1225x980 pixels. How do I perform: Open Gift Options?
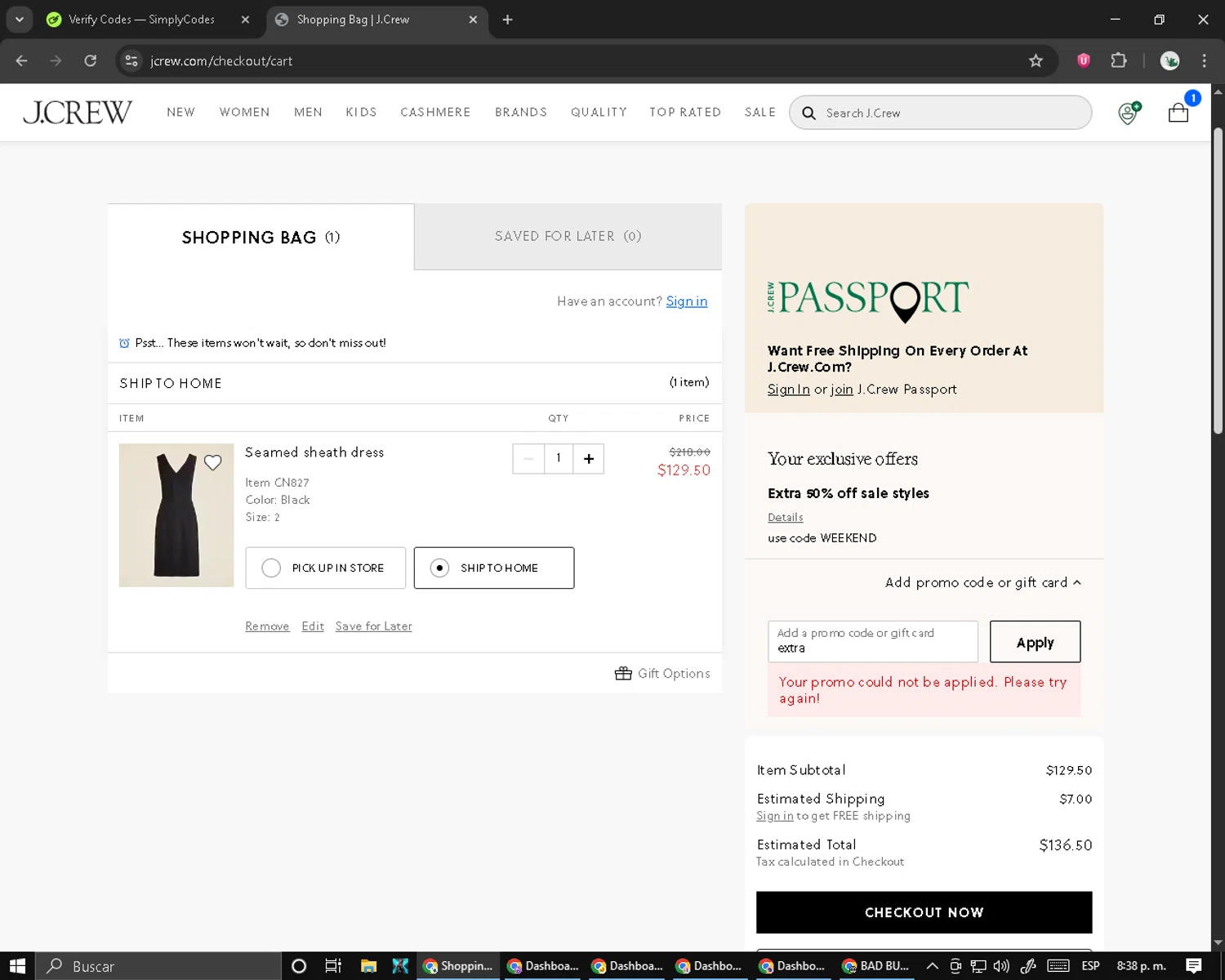(x=662, y=674)
